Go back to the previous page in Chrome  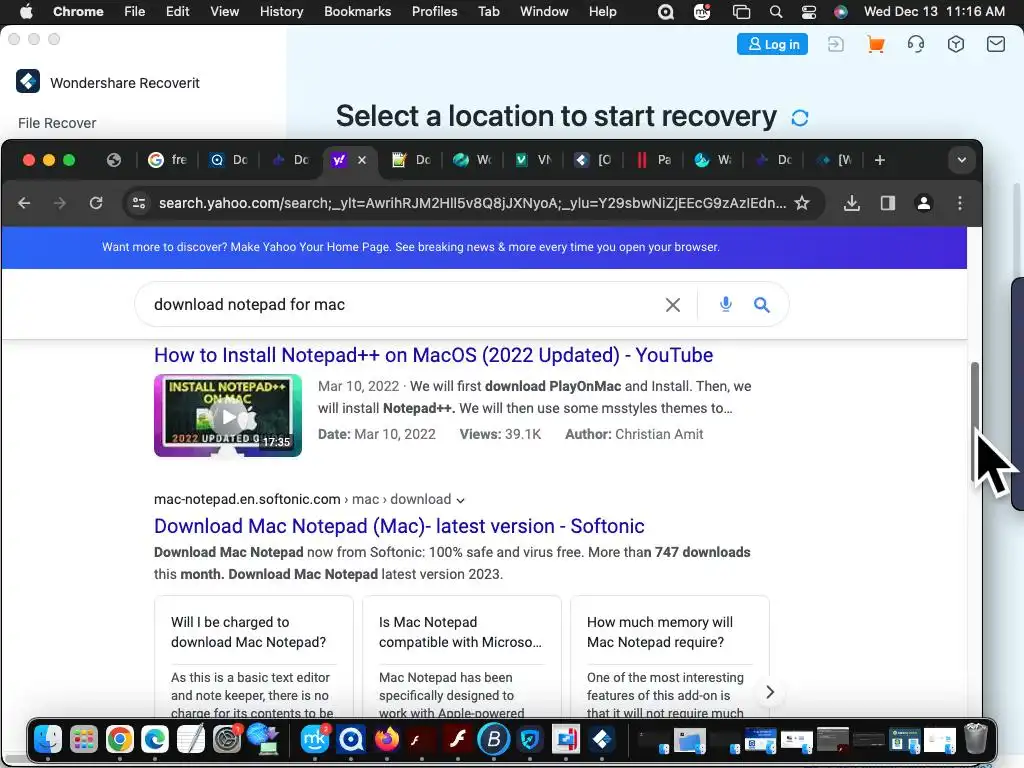24,203
